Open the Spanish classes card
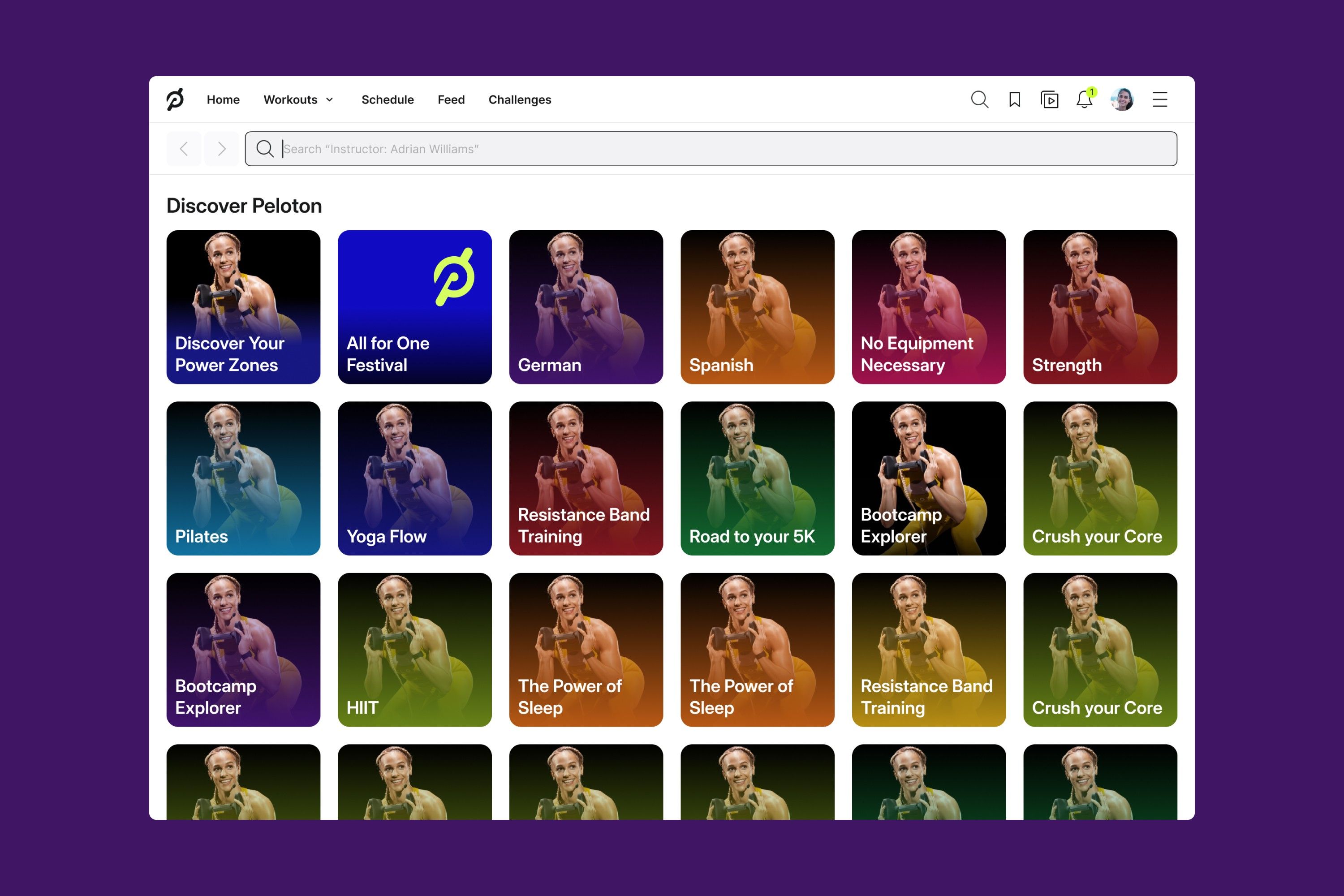1344x896 pixels. point(758,307)
